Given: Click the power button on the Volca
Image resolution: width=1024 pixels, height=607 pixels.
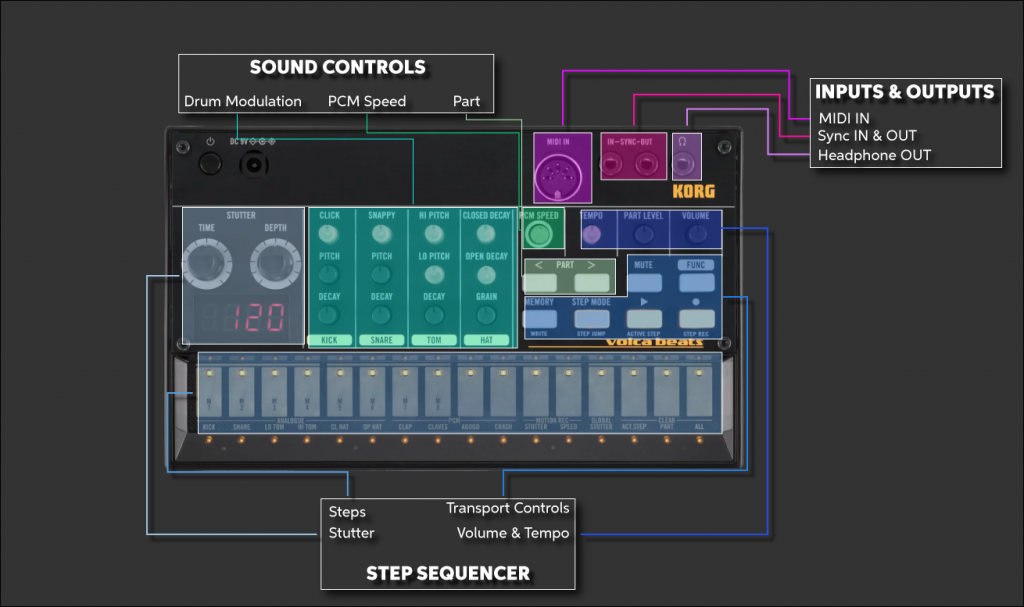Looking at the screenshot, I should [210, 164].
